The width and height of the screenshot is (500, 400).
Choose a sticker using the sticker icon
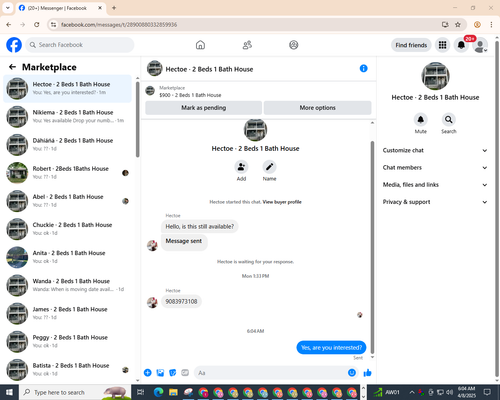pyautogui.click(x=173, y=373)
